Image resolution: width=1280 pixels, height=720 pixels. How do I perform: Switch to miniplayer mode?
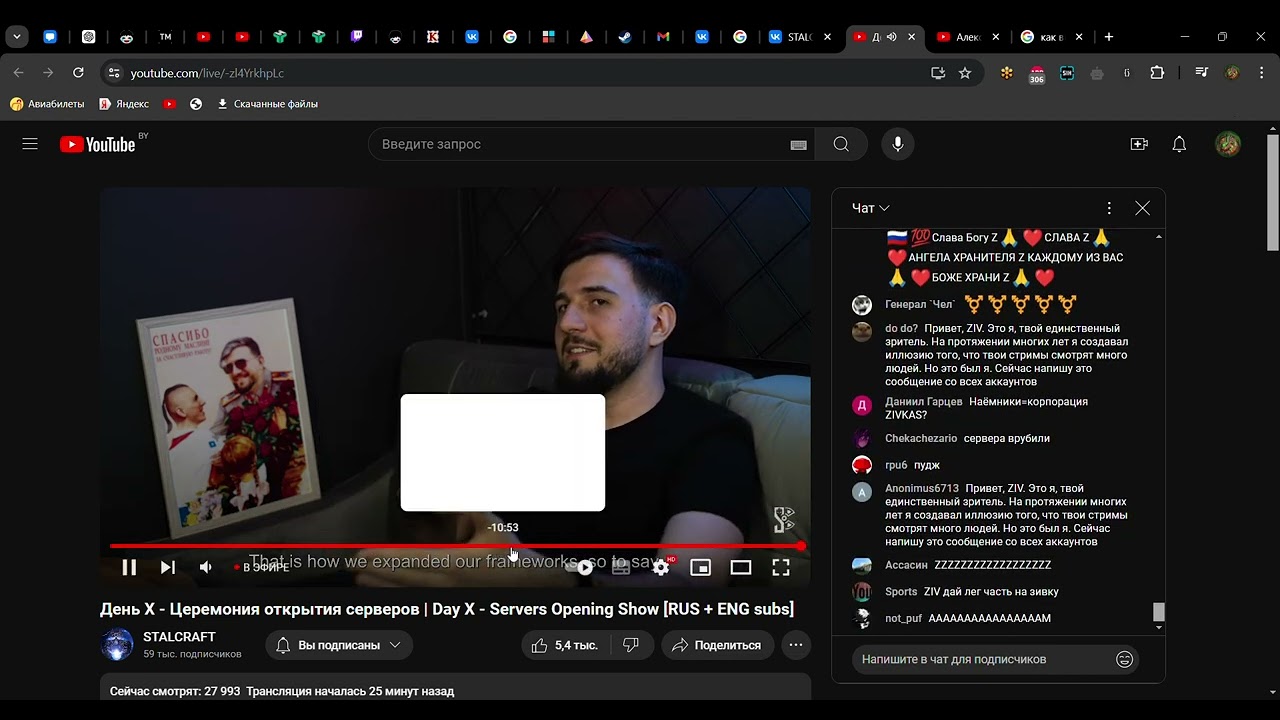701,567
